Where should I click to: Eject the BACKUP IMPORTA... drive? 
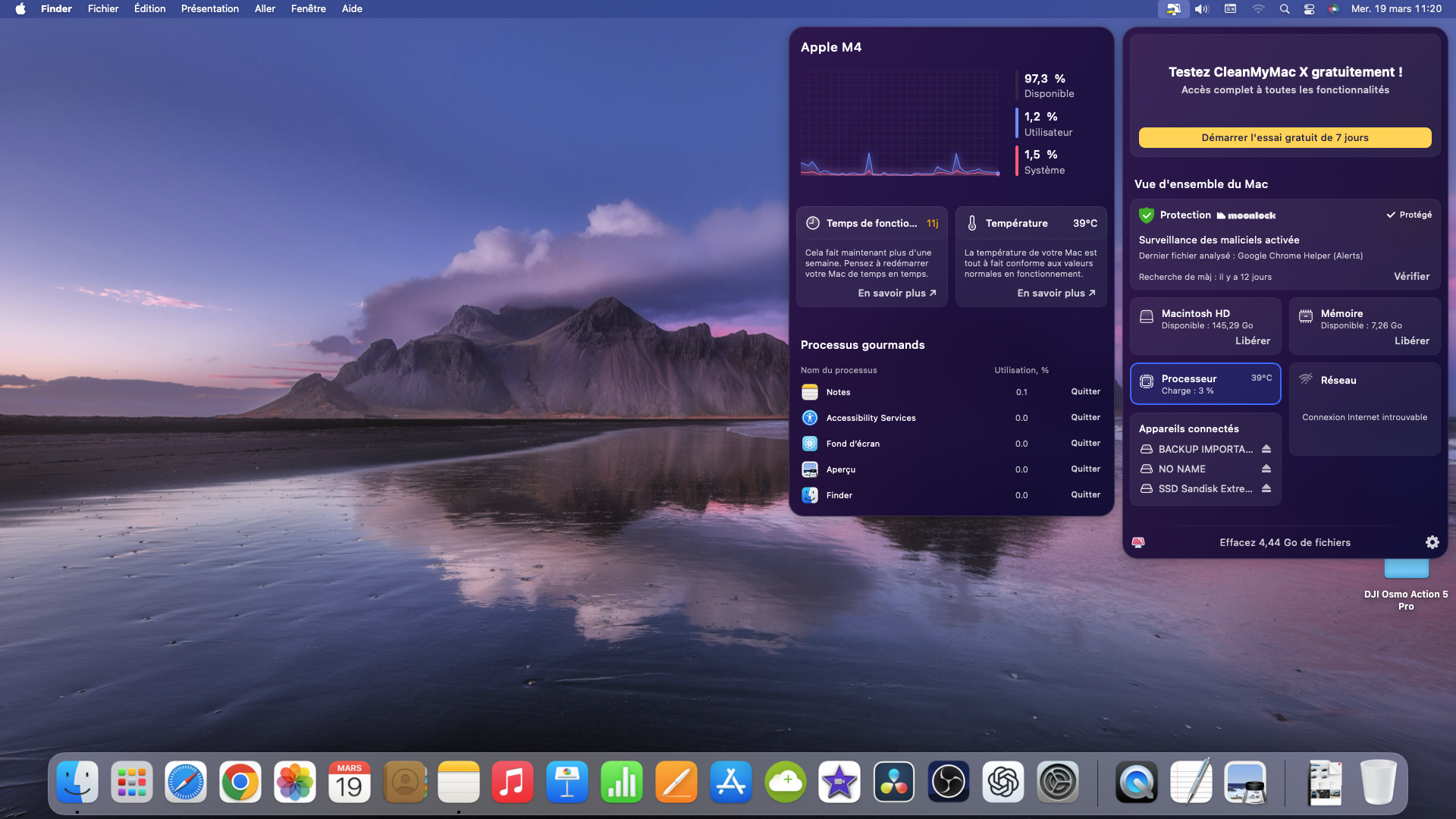coord(1266,449)
